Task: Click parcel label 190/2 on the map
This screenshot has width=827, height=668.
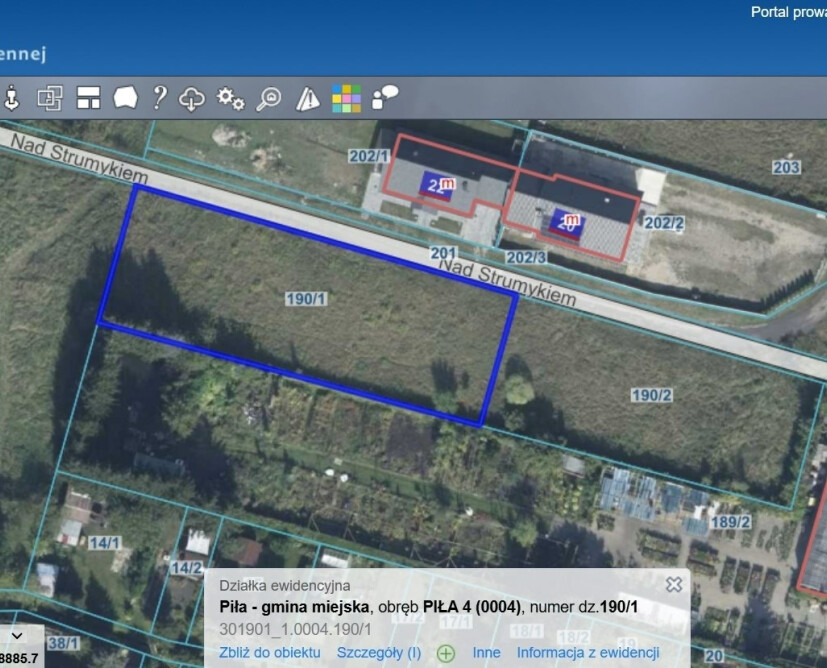Action: tap(651, 395)
